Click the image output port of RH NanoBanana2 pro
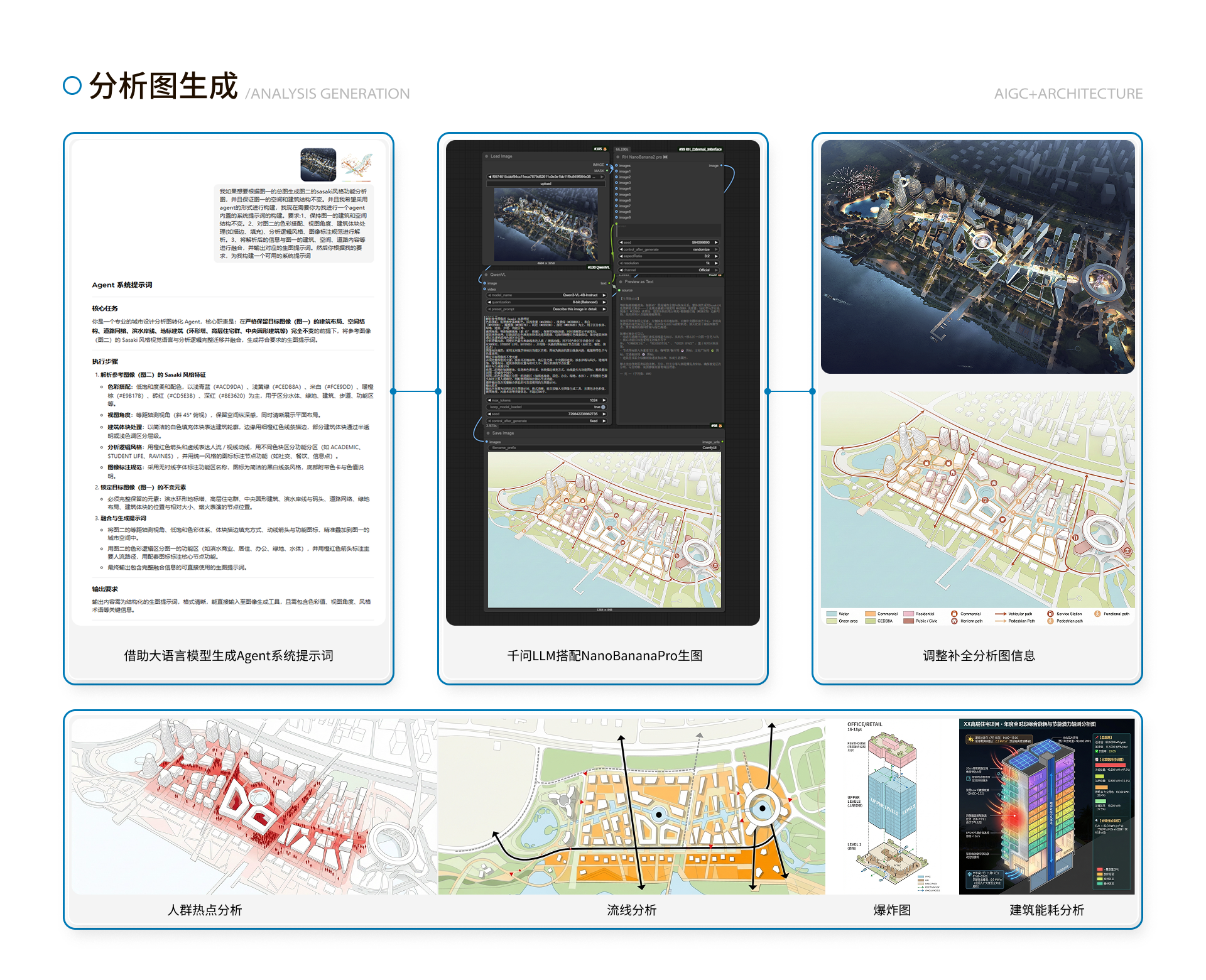The width and height of the screenshot is (1206, 980). (x=722, y=166)
